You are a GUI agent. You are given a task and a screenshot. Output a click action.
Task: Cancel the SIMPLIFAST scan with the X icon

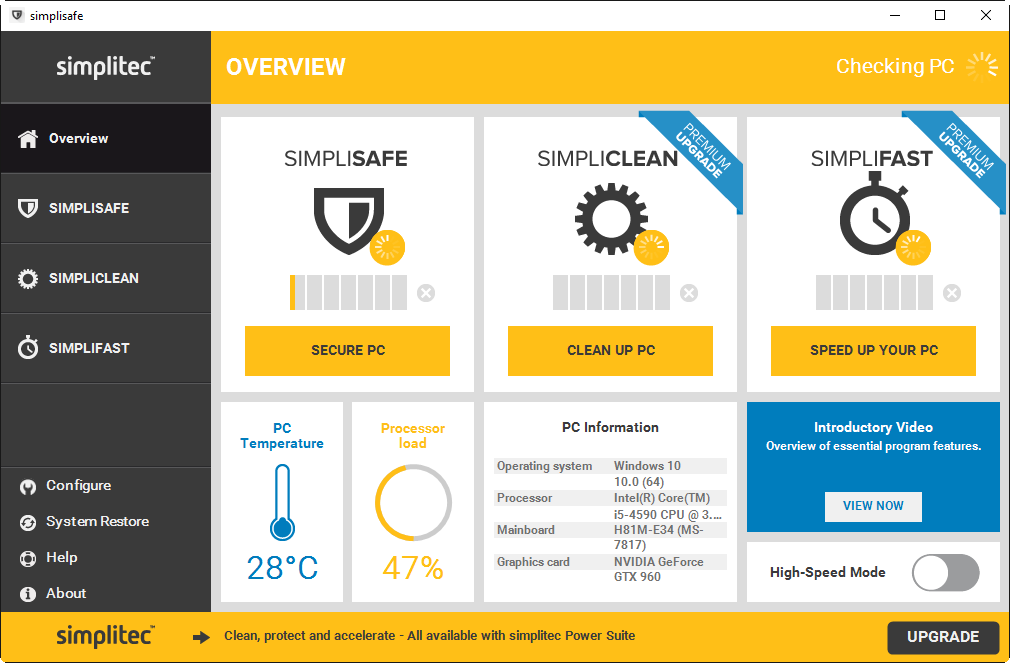[x=951, y=293]
